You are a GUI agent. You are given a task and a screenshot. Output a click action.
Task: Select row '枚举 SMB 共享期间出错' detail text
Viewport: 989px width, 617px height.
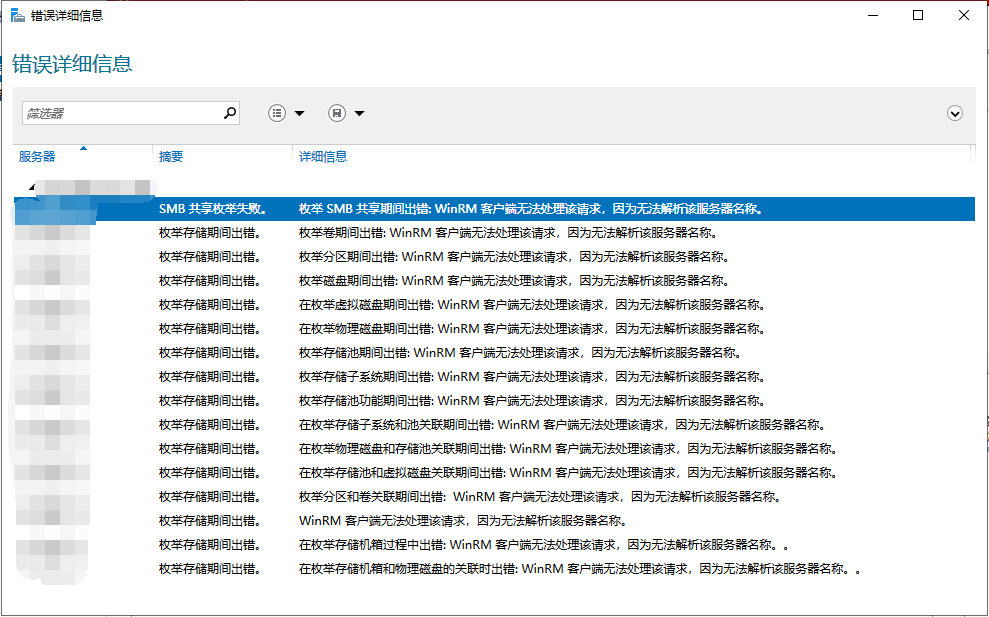(530, 209)
